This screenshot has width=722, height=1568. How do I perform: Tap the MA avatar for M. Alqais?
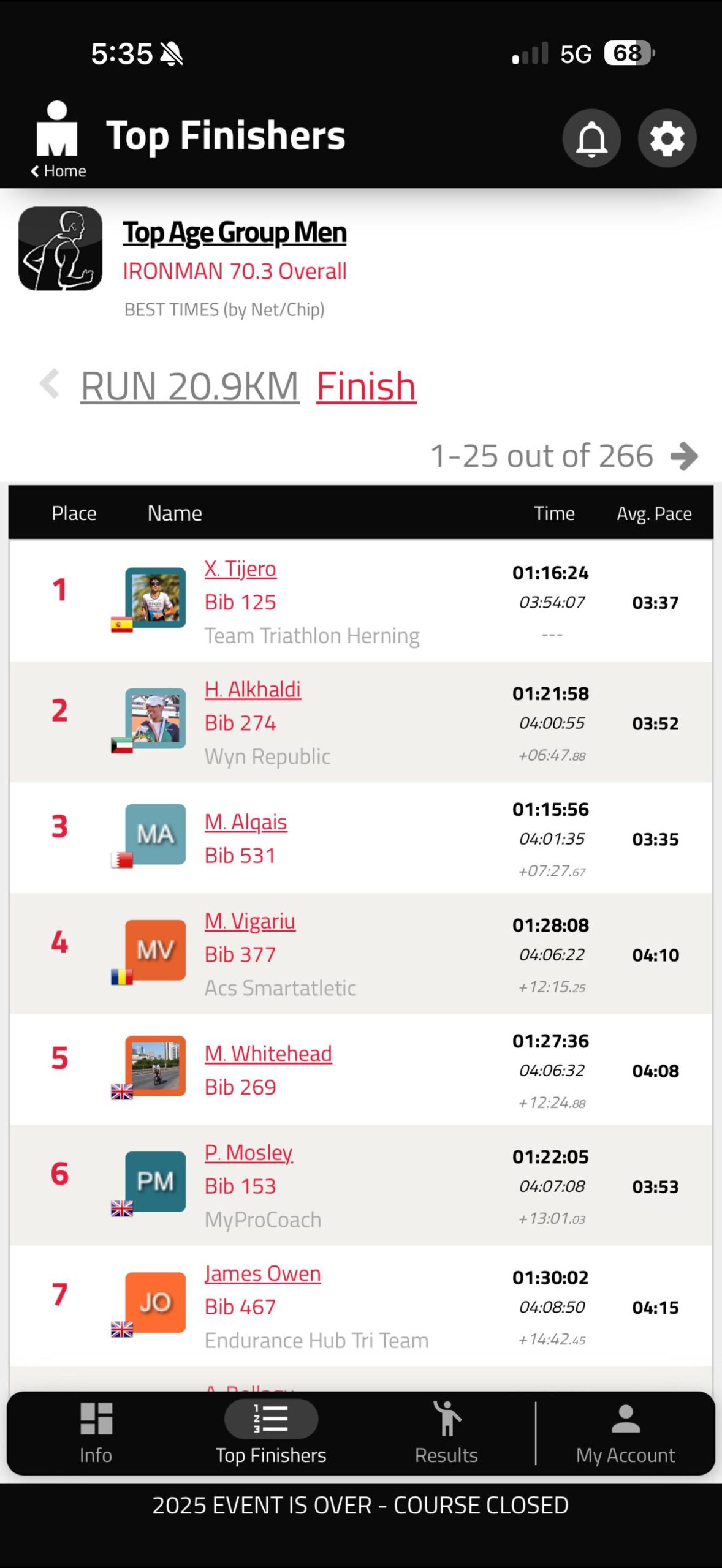point(156,834)
